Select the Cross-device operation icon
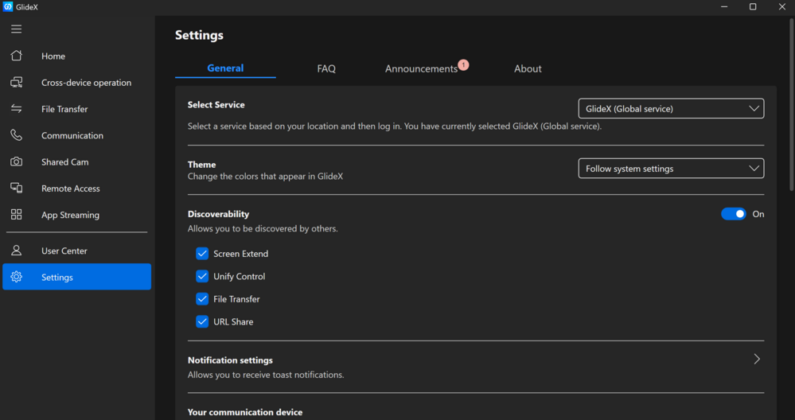The image size is (795, 420). point(16,82)
